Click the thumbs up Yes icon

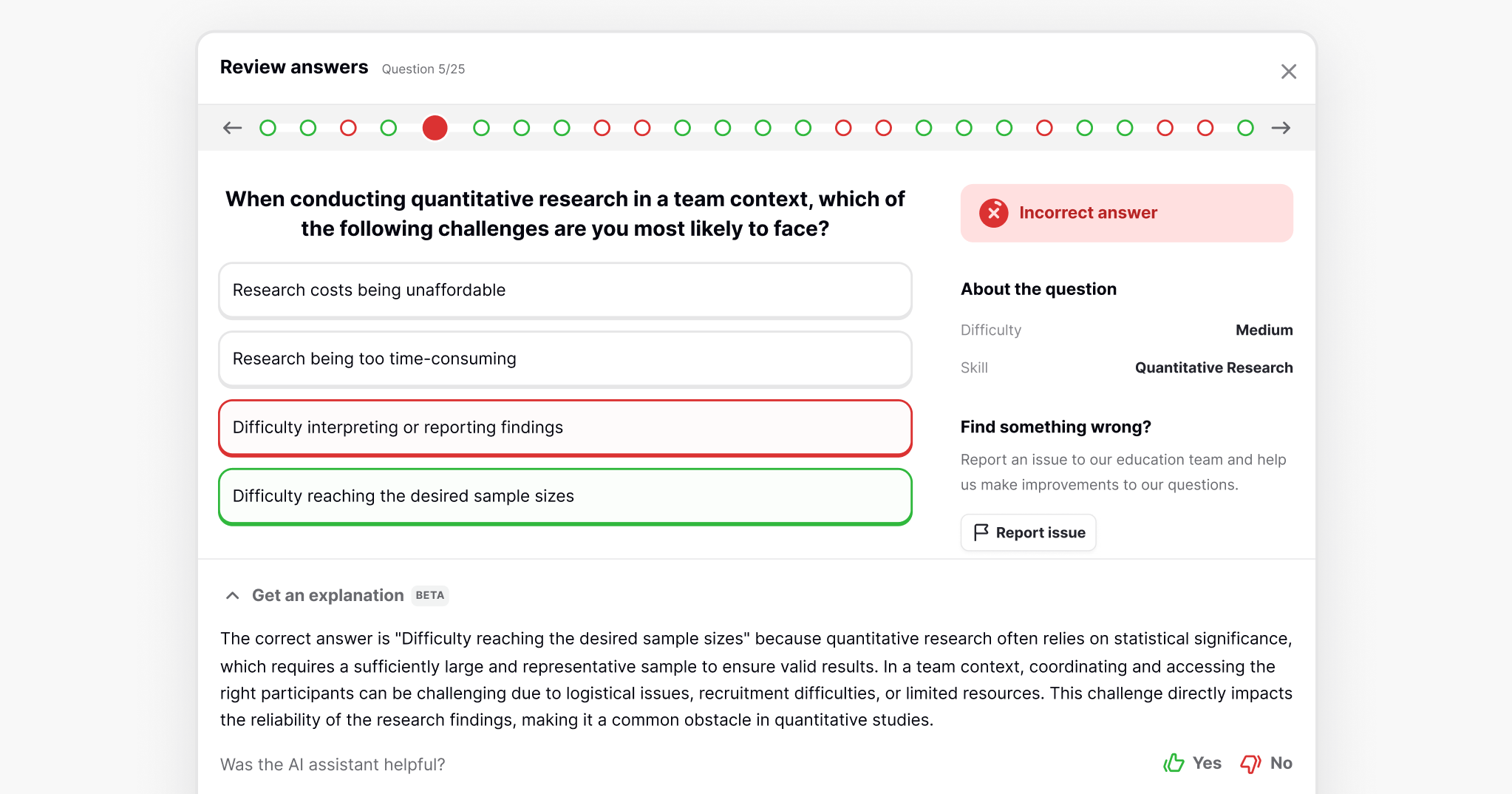tap(1174, 763)
